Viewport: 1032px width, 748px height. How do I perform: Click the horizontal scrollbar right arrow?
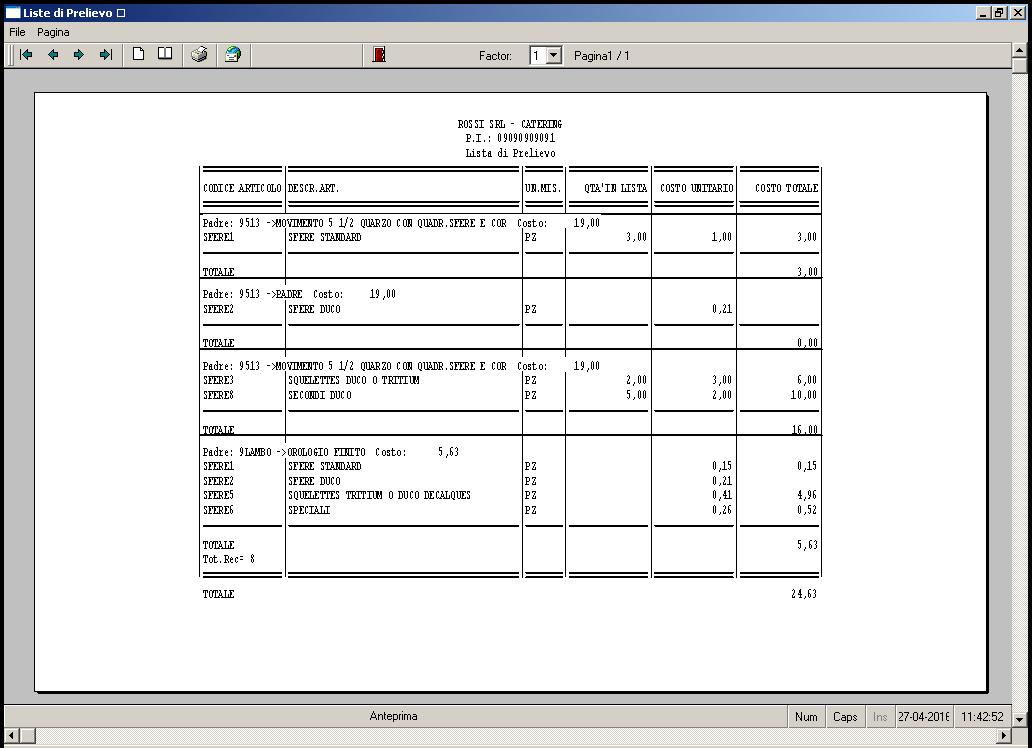1004,735
